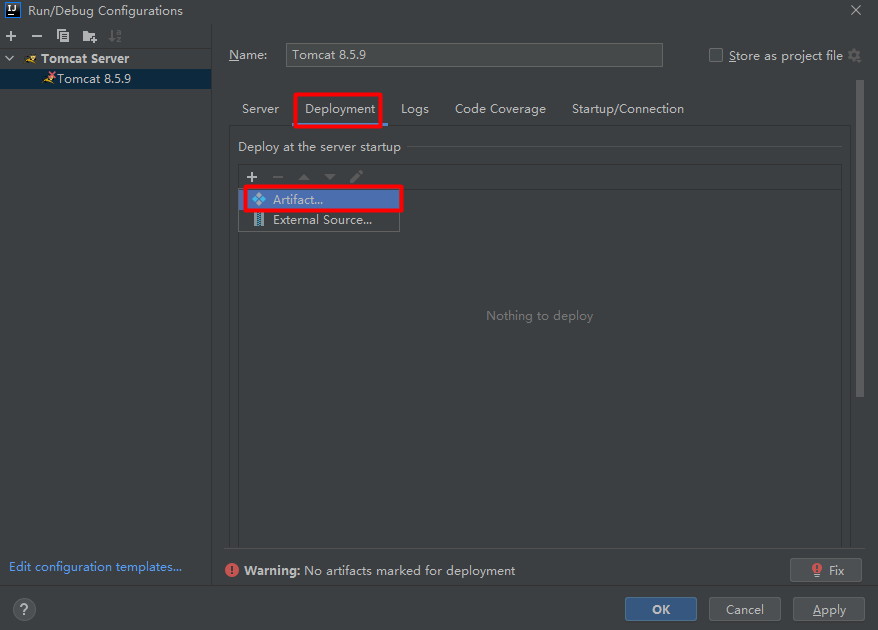This screenshot has height=630, width=878.
Task: Select the Tomcat 8.5.9 configuration
Action: 106,79
